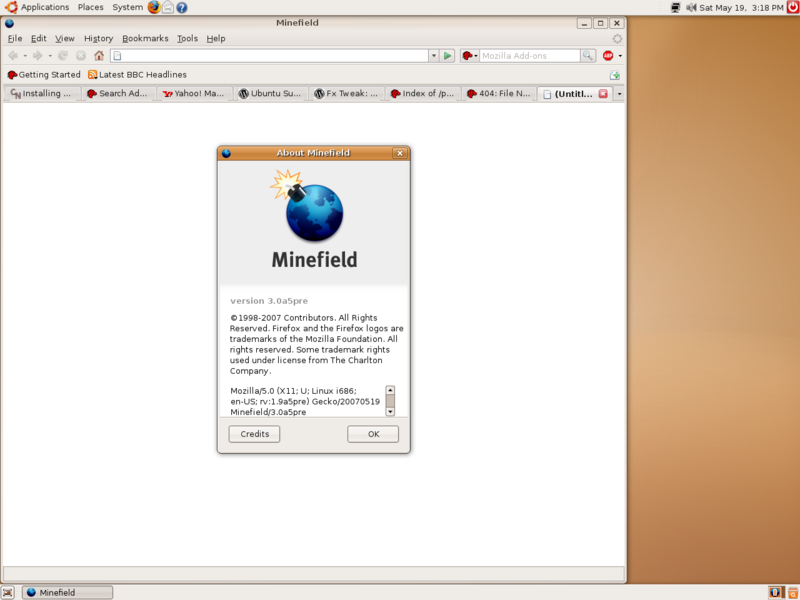Go to the Home page
The width and height of the screenshot is (800, 600).
(x=99, y=56)
